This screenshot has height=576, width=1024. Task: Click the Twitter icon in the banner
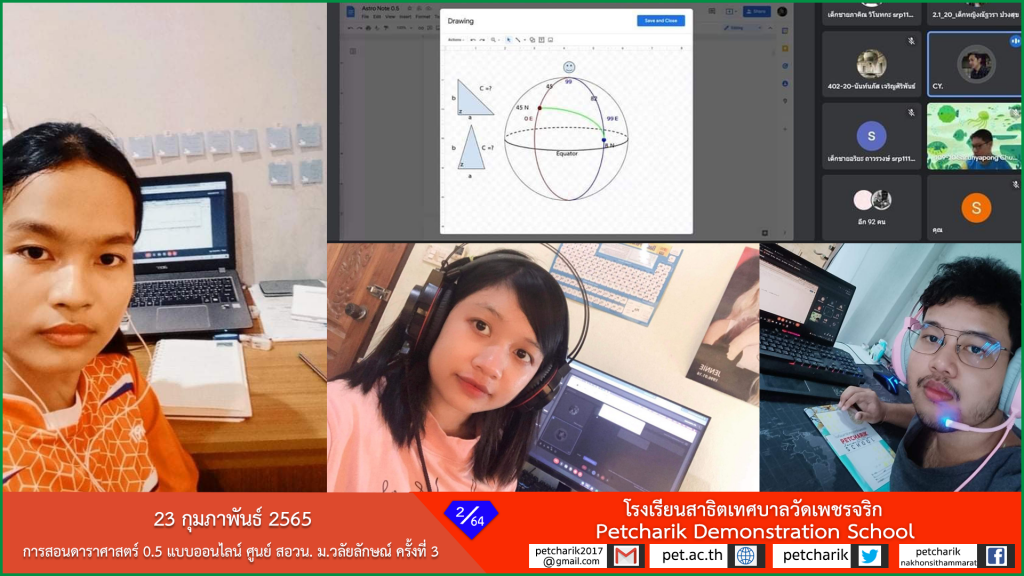[869, 556]
